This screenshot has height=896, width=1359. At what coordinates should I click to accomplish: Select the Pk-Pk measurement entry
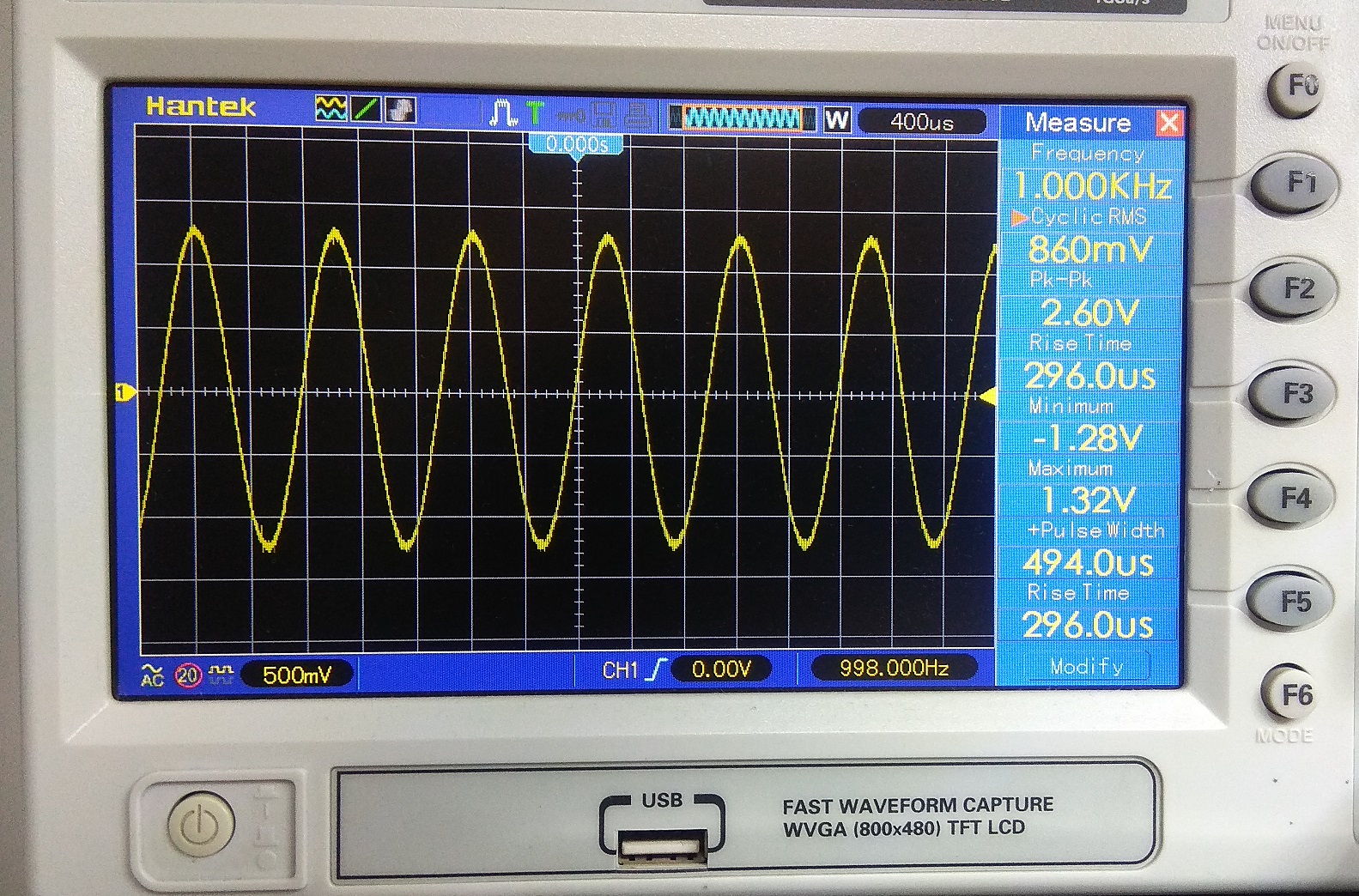[1089, 299]
